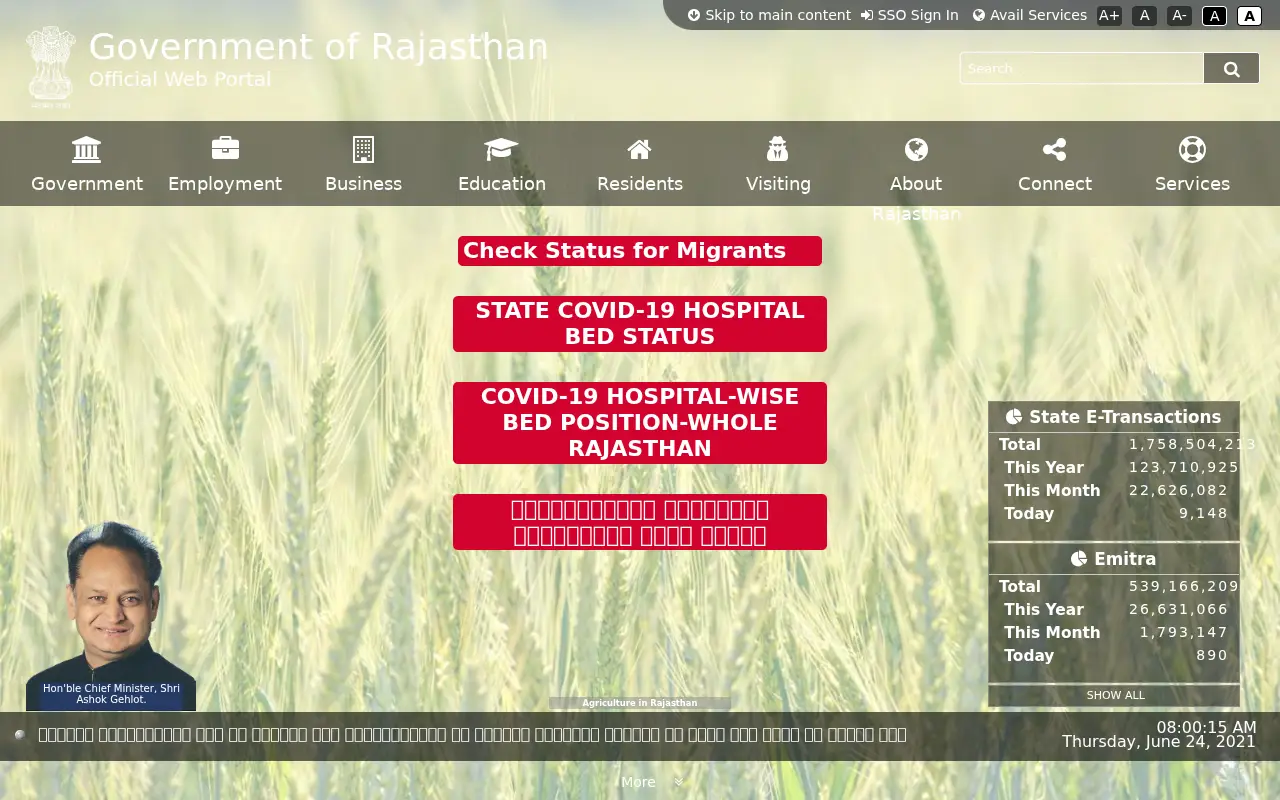
Task: Open the Employment menu label
Action: (225, 184)
